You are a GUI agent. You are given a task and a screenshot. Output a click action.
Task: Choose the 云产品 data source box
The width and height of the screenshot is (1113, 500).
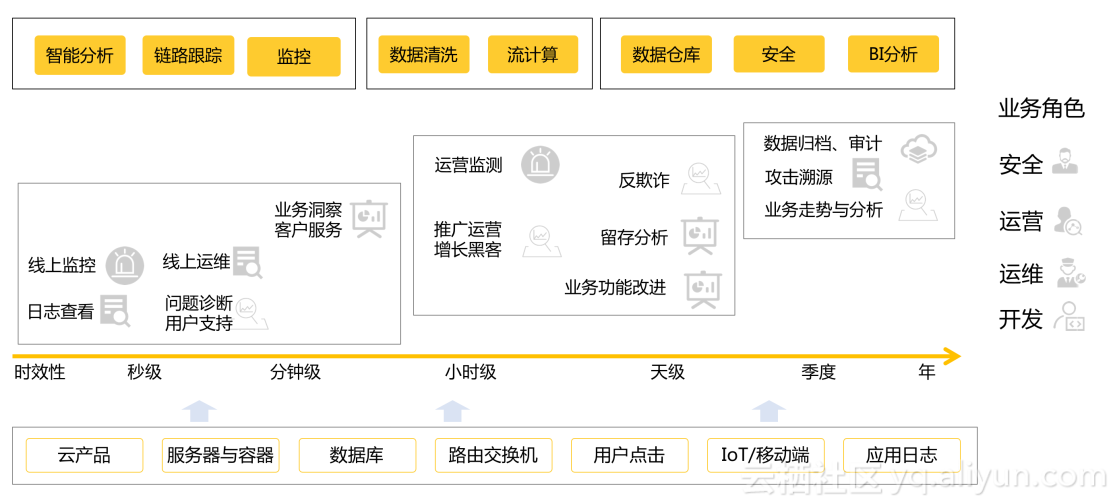(x=84, y=455)
